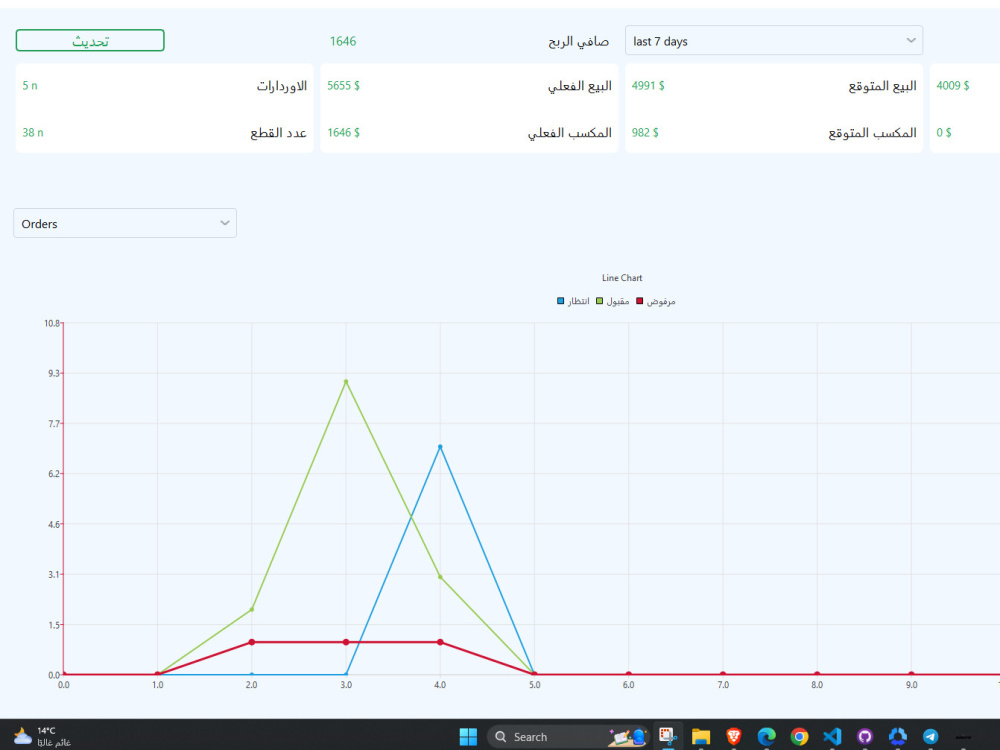Open GitHub Desktop from the taskbar

(865, 736)
